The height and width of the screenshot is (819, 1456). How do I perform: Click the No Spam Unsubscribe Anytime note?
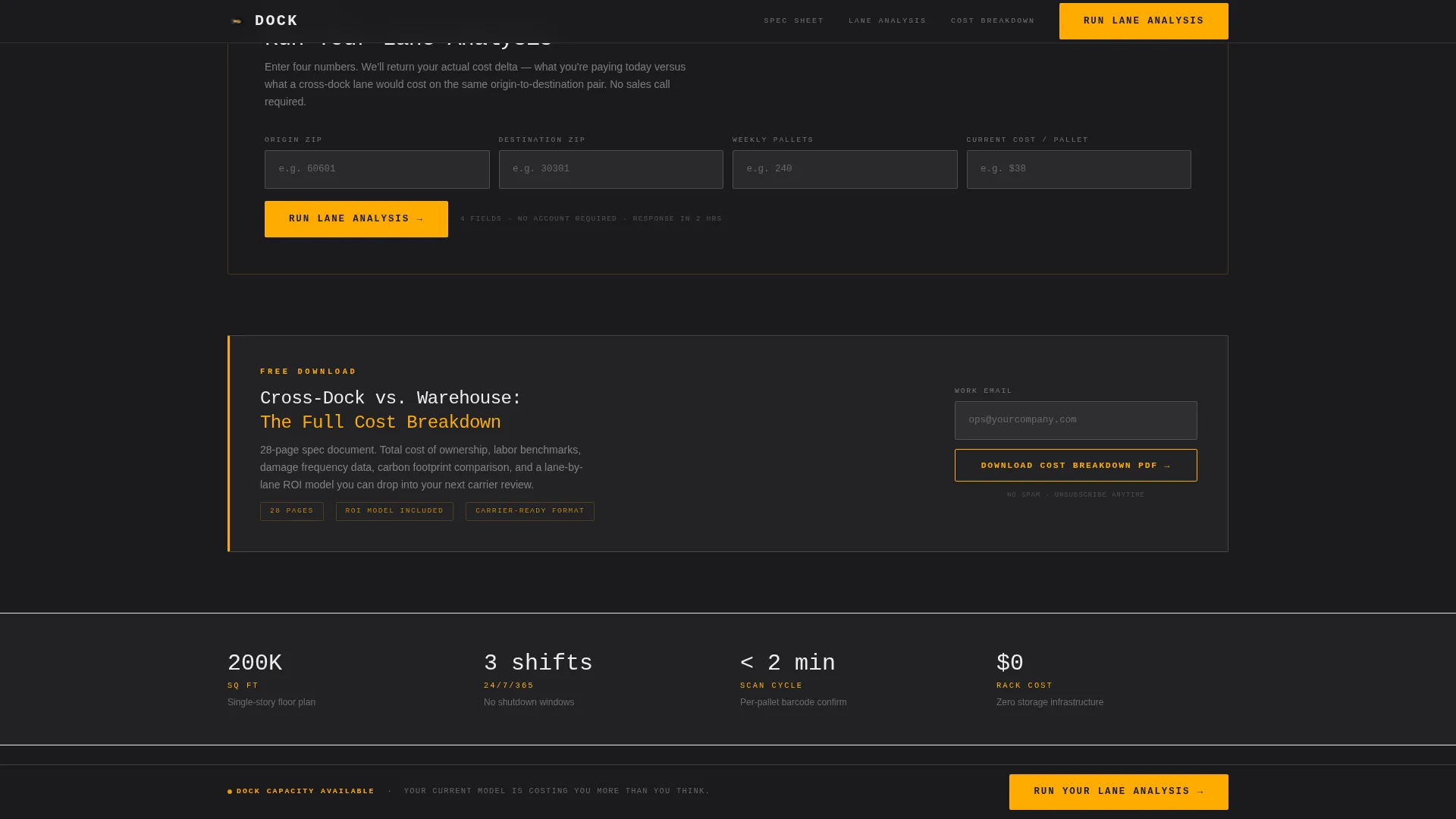(1075, 495)
